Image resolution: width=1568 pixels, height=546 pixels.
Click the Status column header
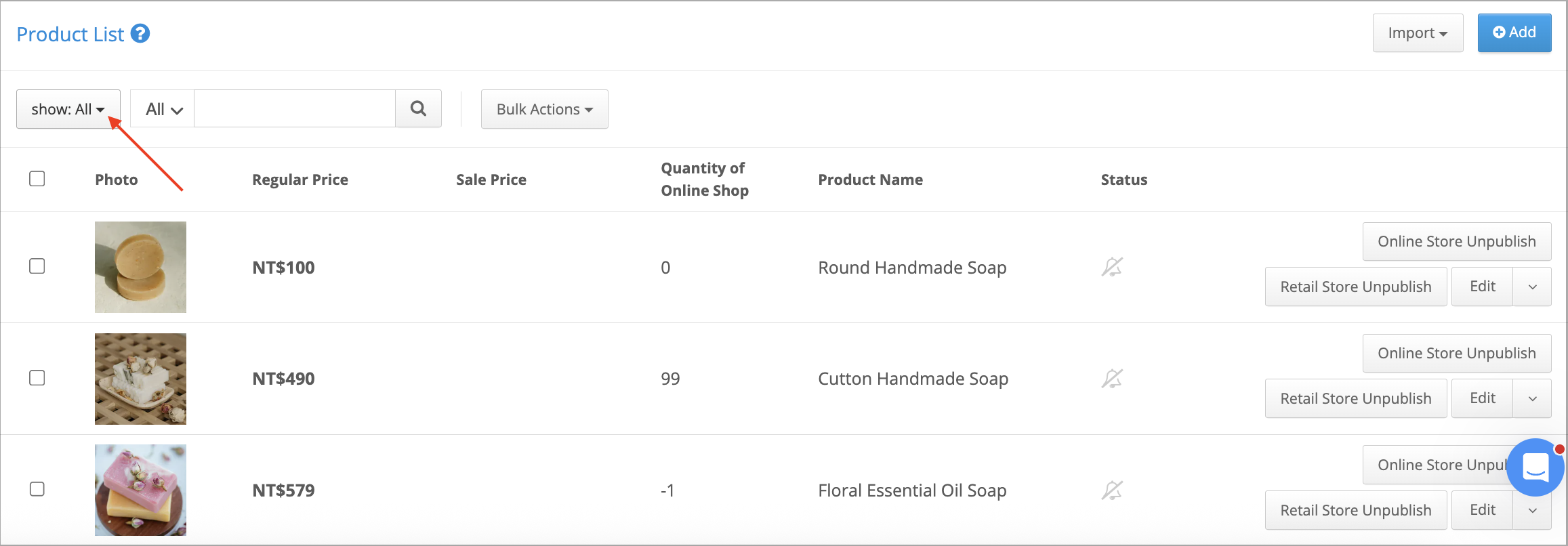[x=1124, y=180]
